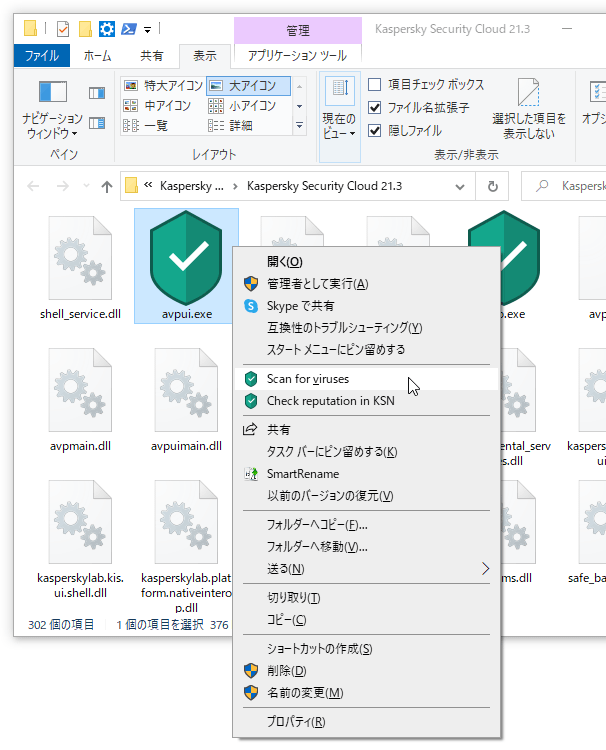Screen dimensions: 606x750
Task: Click the up-arrow parent folder button
Action: point(107,186)
